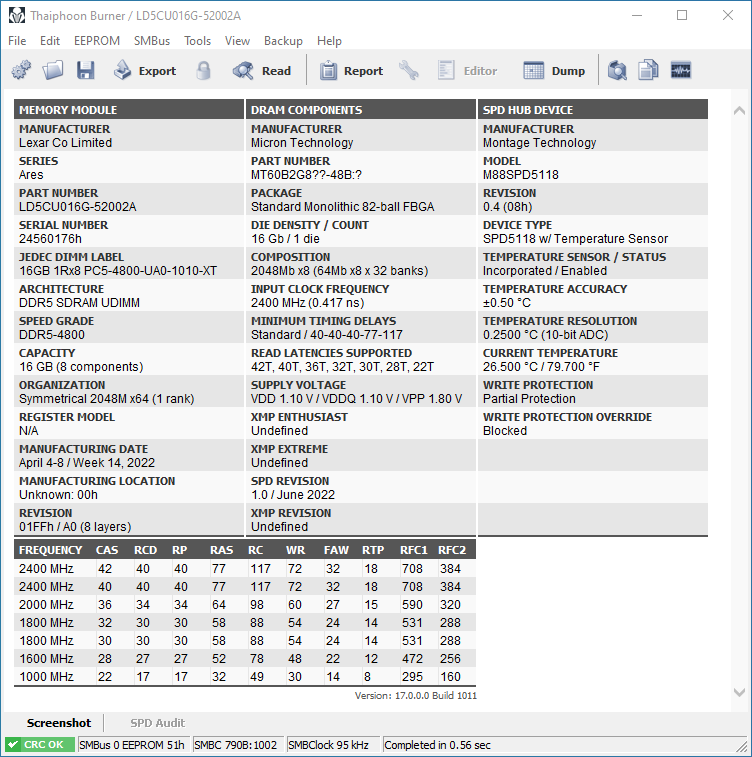Click the supply voltage VDD 1.10 V value
This screenshot has height=757, width=752.
[356, 398]
